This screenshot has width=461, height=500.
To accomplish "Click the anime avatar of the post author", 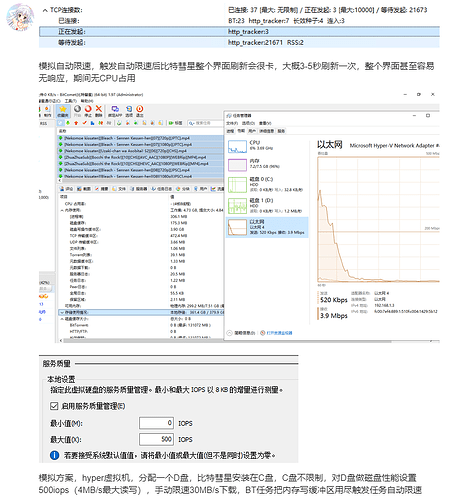I will pyautogui.click(x=20, y=17).
